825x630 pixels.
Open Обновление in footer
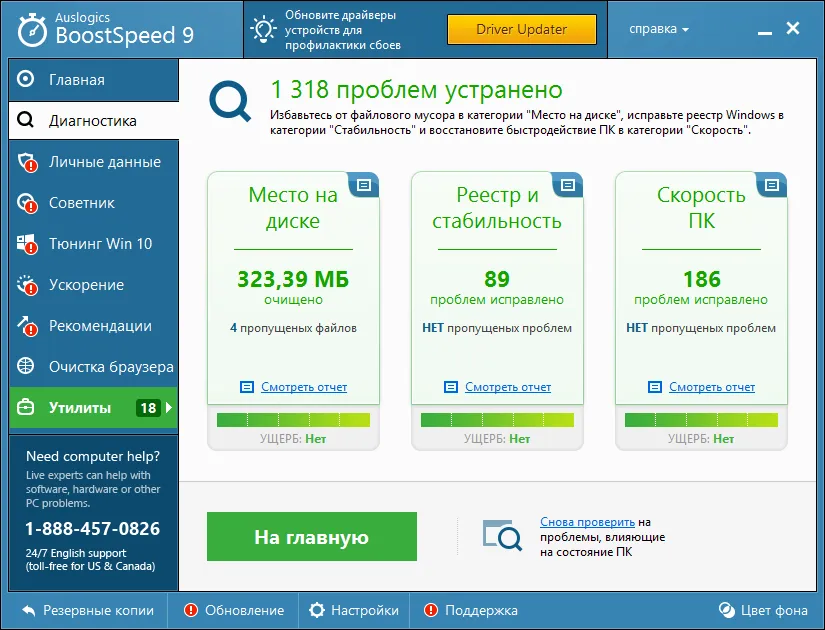click(x=234, y=611)
